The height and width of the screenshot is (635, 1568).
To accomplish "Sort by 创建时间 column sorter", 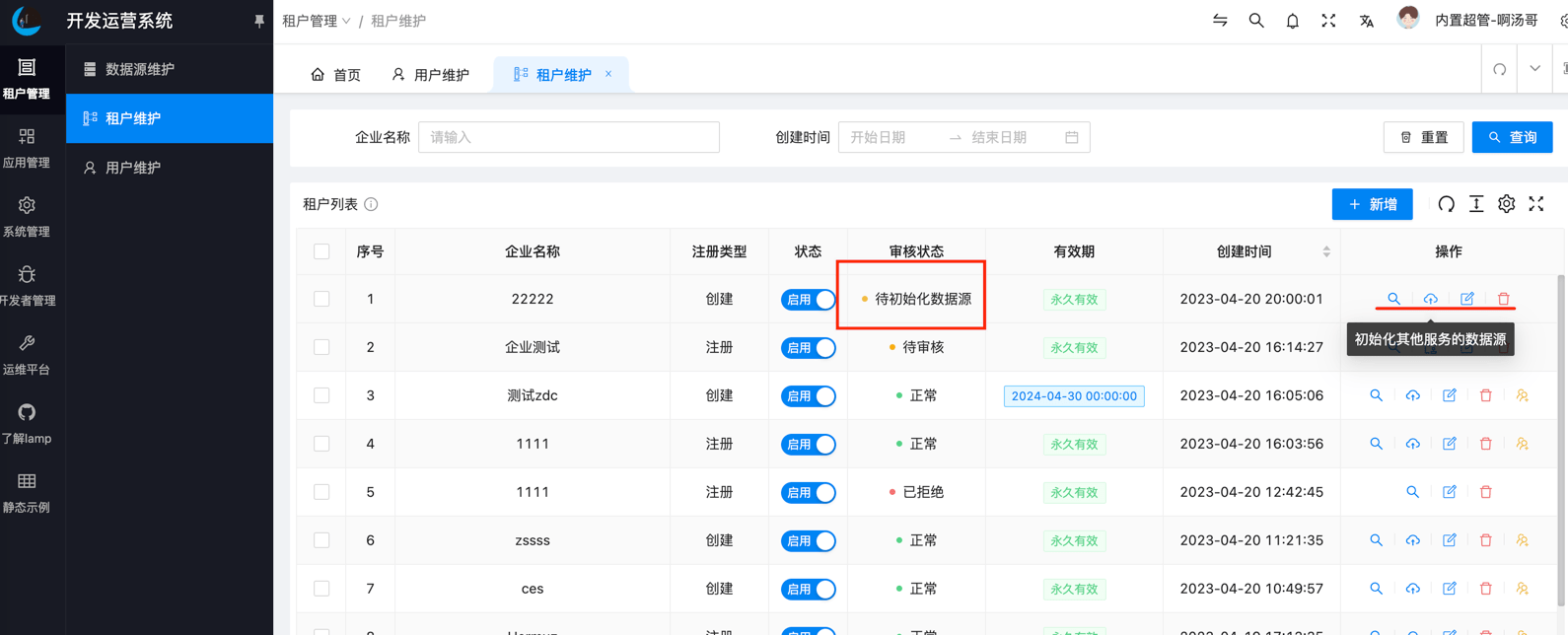I will point(1325,251).
